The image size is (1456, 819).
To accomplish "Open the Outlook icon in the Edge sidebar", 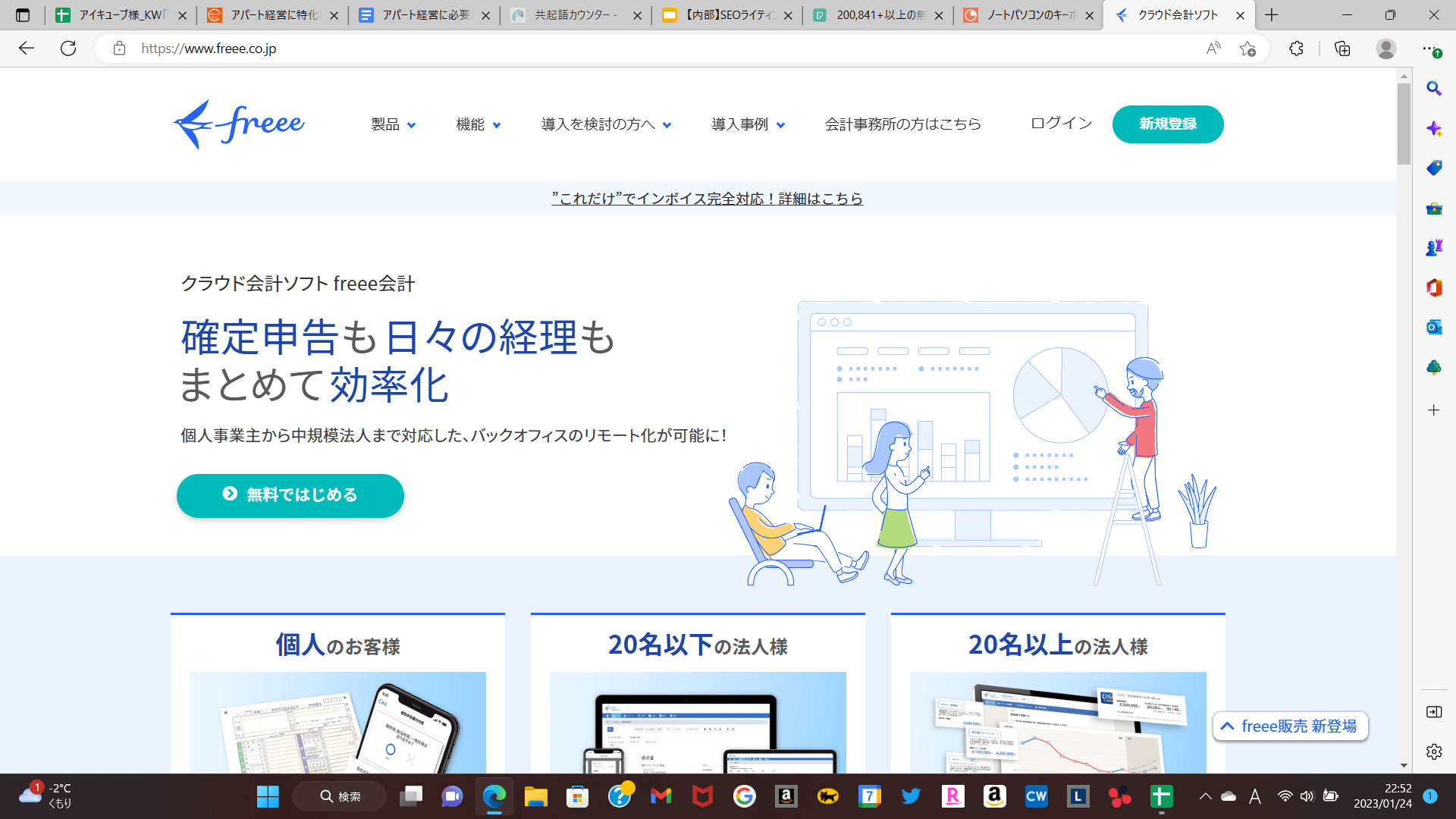I will click(1433, 328).
